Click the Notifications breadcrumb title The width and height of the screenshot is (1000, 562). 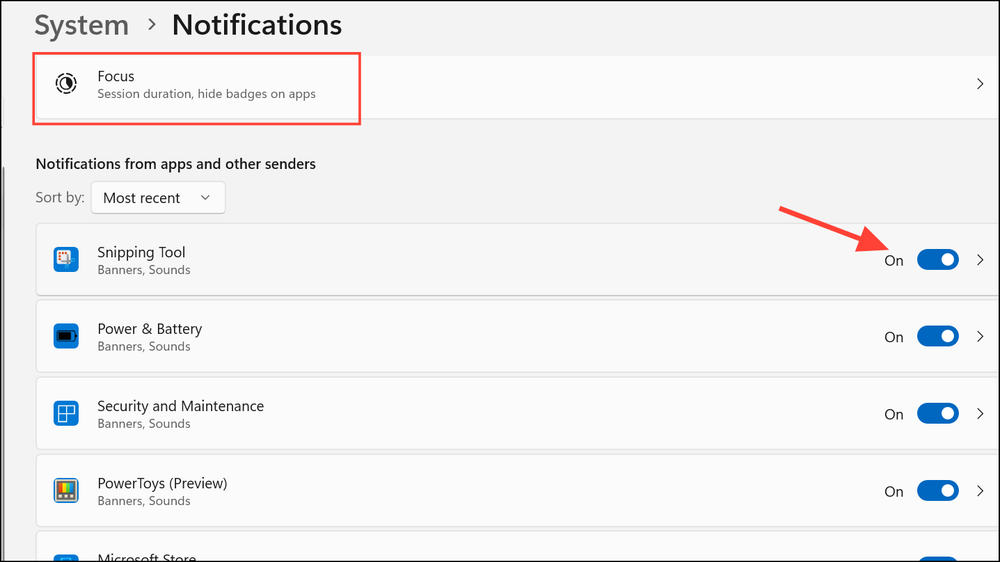tap(257, 25)
